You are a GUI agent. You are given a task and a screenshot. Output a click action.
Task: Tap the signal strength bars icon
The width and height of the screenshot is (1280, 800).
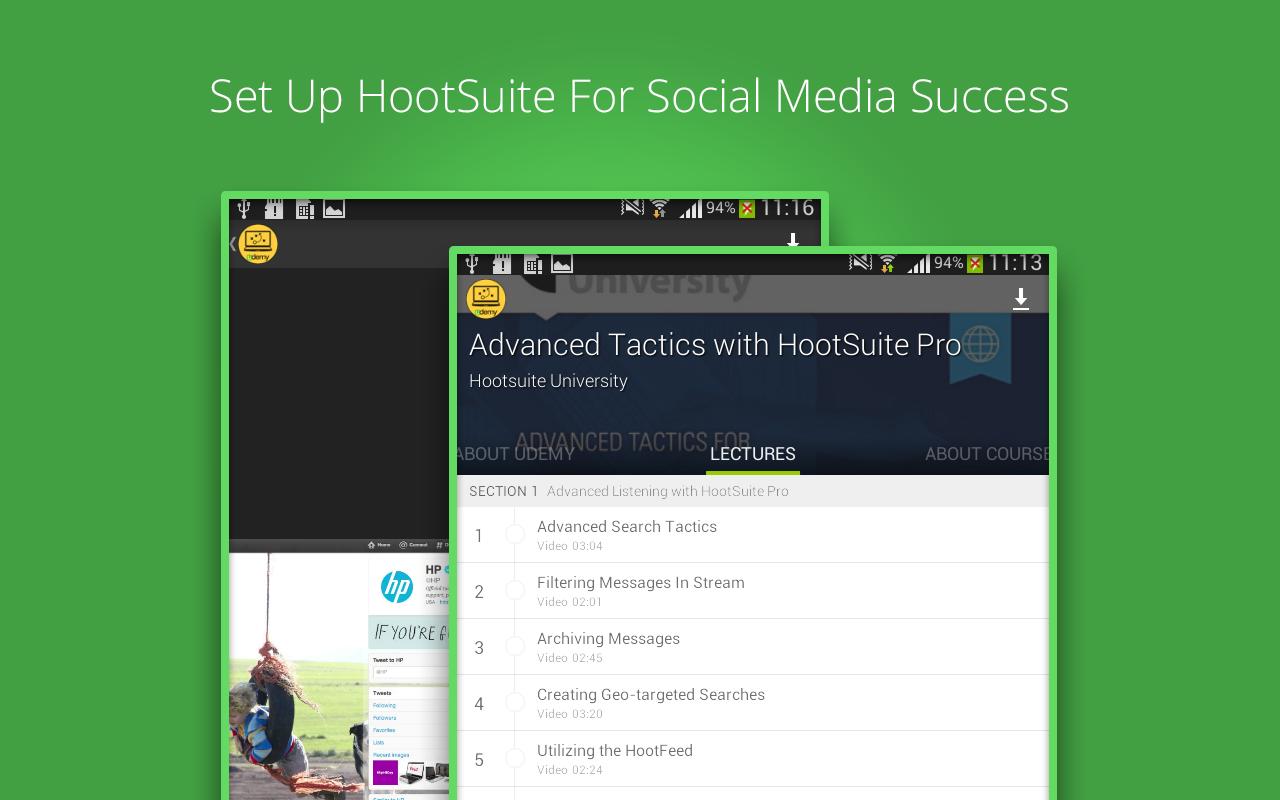920,263
